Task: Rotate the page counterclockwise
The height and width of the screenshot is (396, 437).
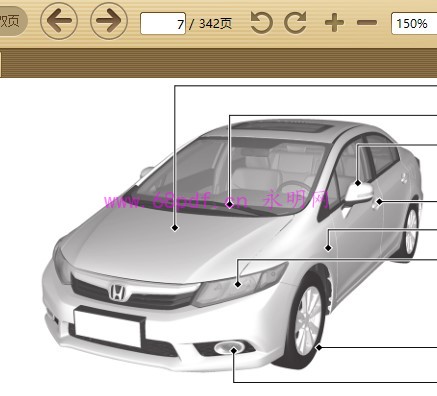Action: 261,22
